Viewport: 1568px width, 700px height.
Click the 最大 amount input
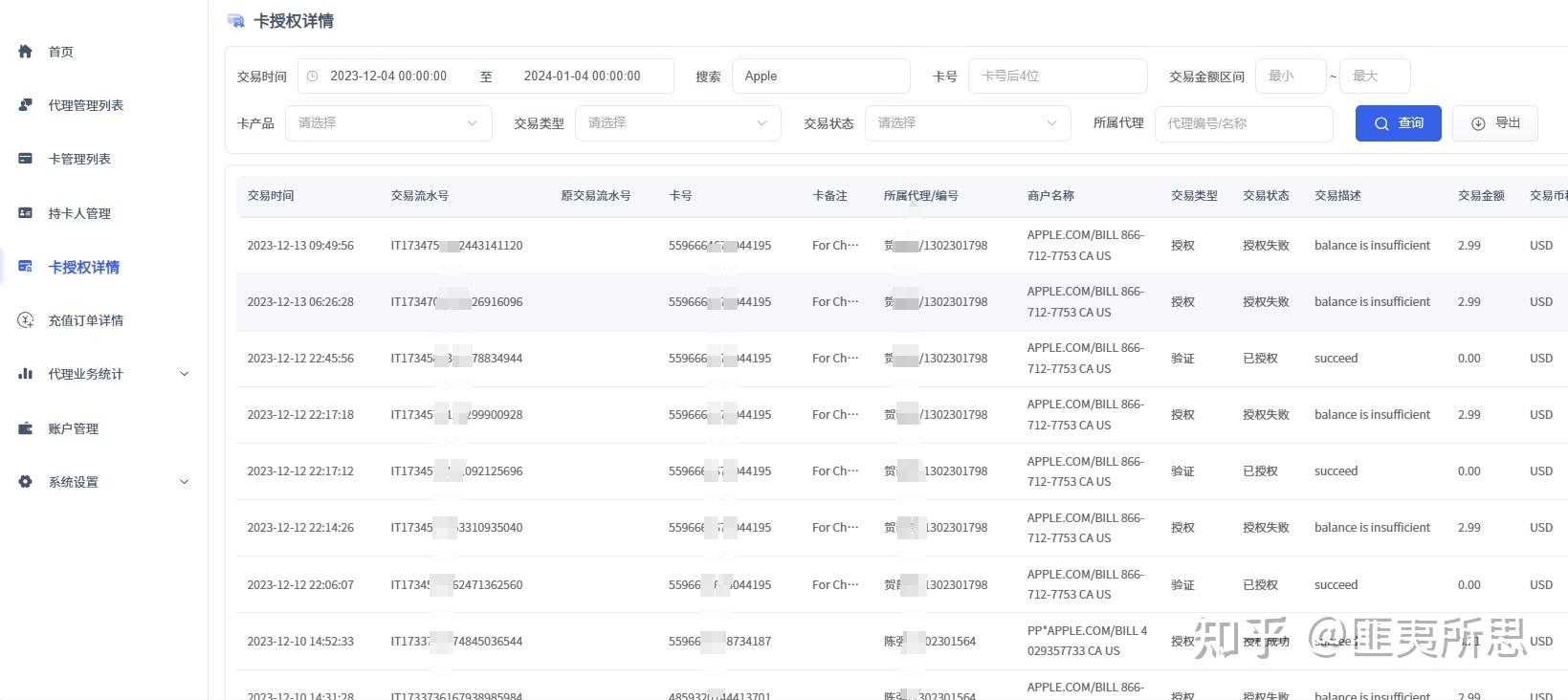click(1375, 77)
